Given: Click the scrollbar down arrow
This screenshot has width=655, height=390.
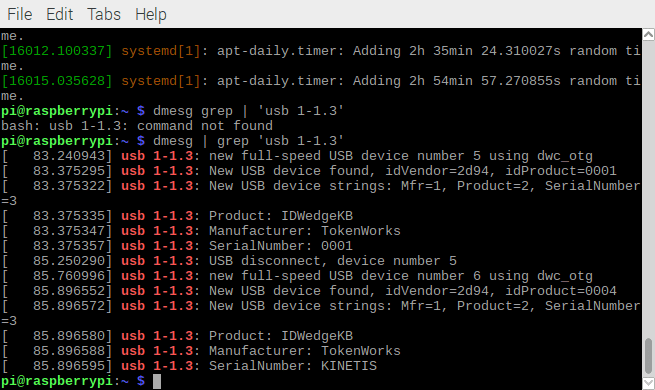Looking at the screenshot, I should tap(648, 383).
